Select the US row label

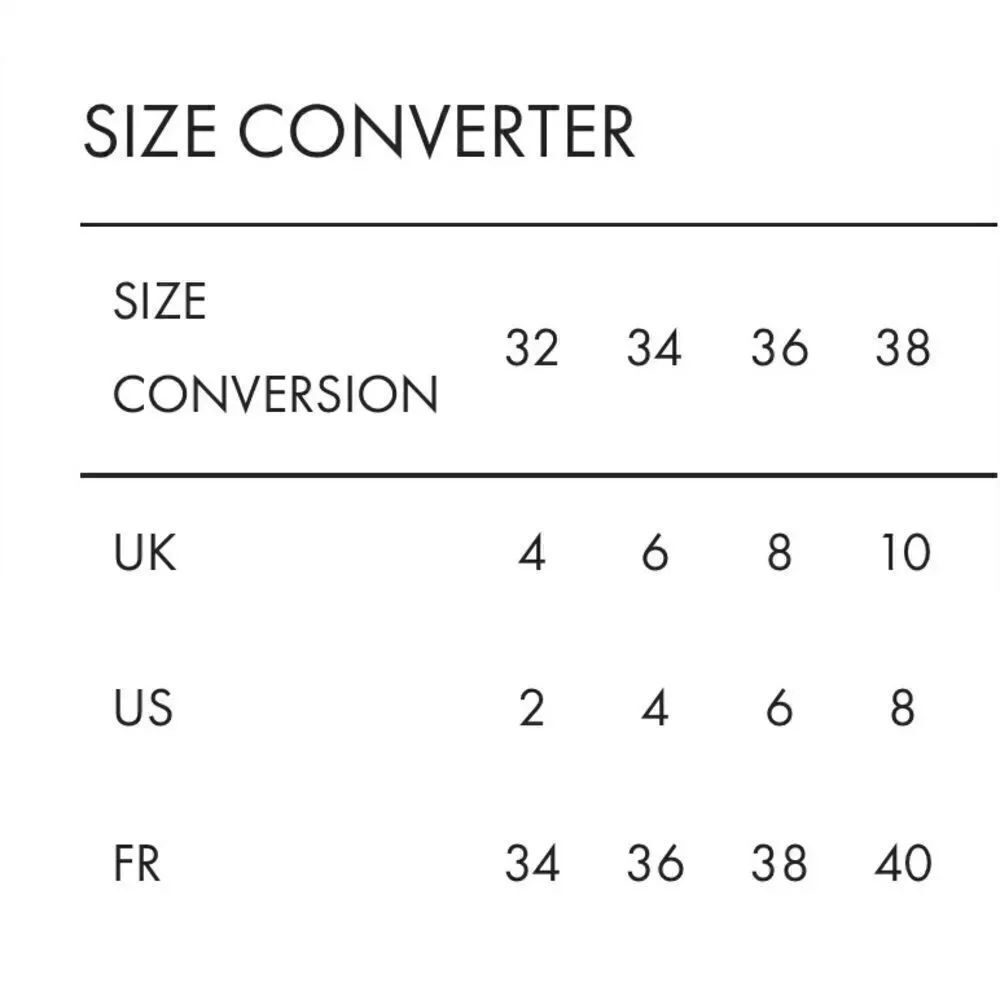tap(143, 708)
